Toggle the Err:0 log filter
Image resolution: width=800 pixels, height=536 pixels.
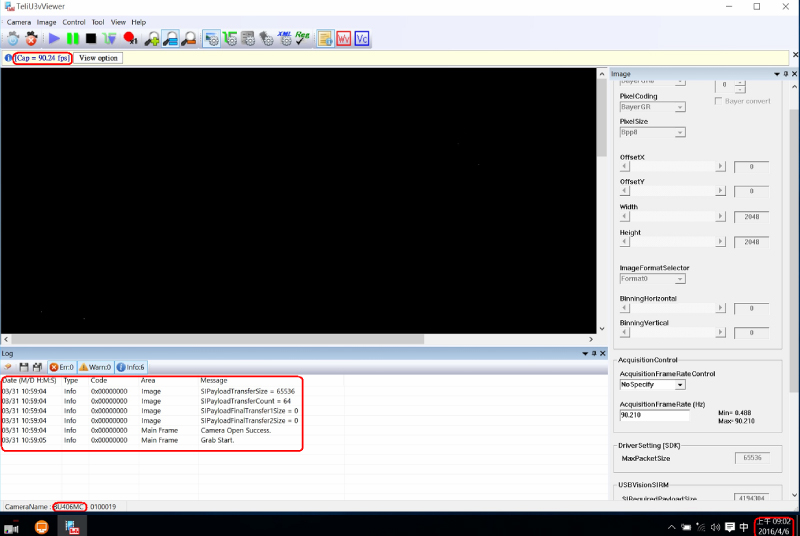pyautogui.click(x=61, y=367)
